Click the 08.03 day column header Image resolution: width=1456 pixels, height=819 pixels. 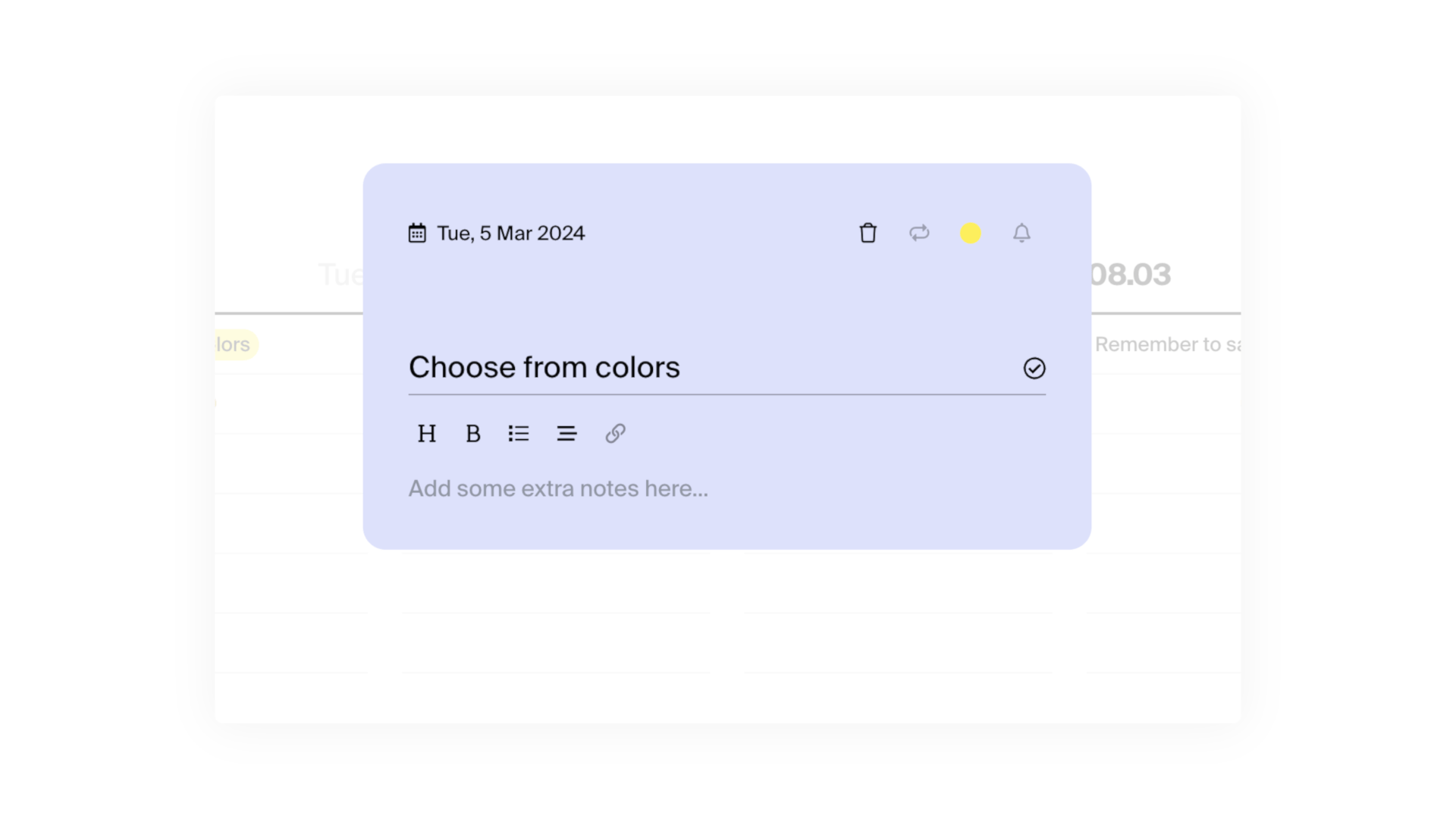[1130, 275]
